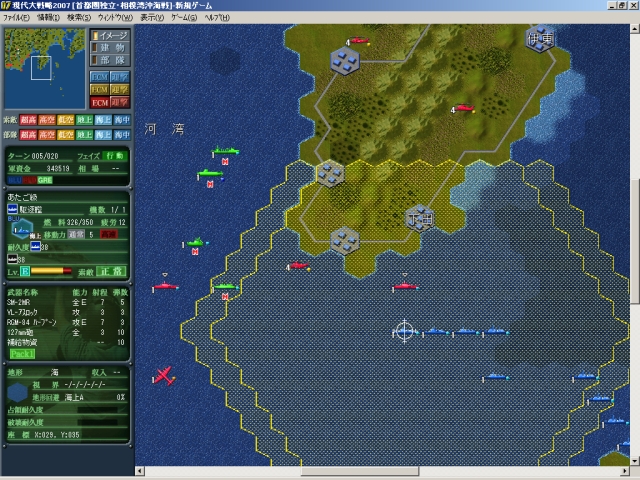Click the destroyer hex portrait in unit panel
640x480 pixels.
coord(22,229)
